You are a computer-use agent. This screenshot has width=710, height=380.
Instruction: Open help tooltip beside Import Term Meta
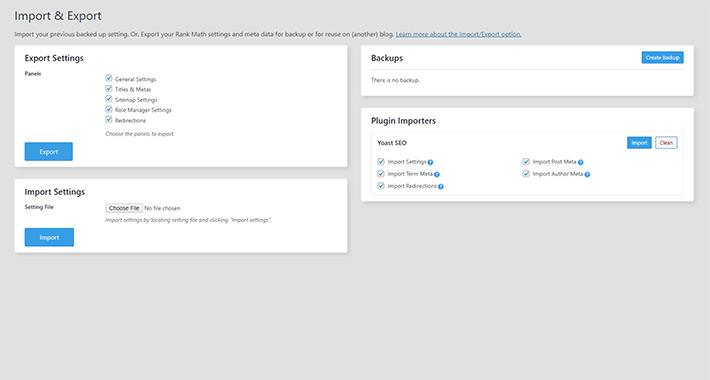437,174
